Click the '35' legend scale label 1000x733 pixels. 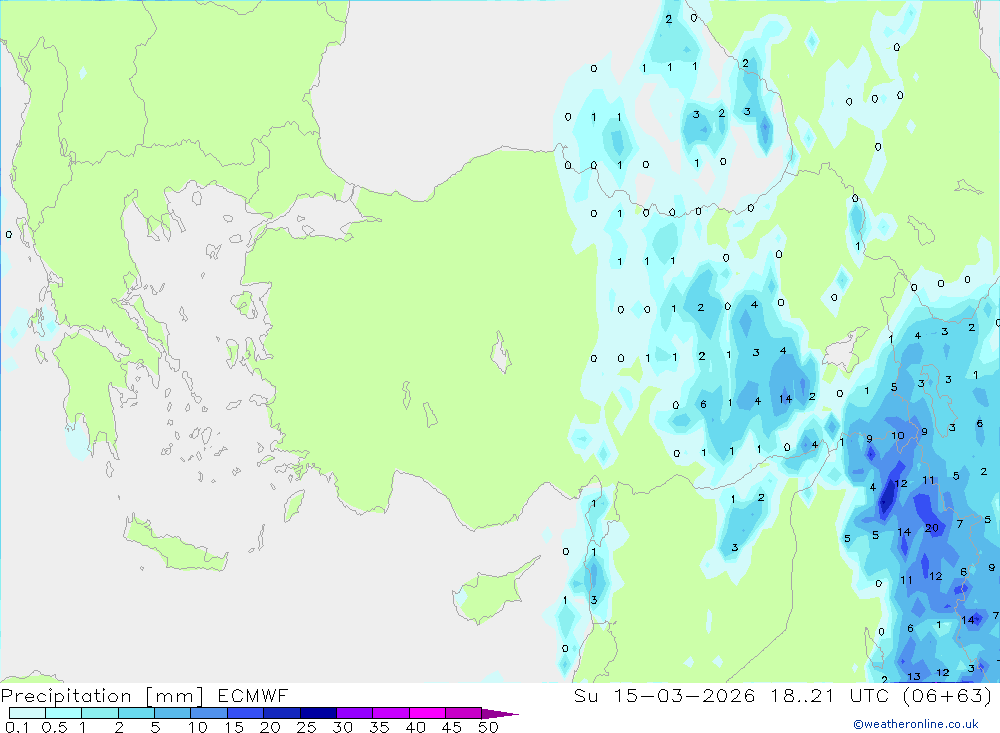pos(379,727)
